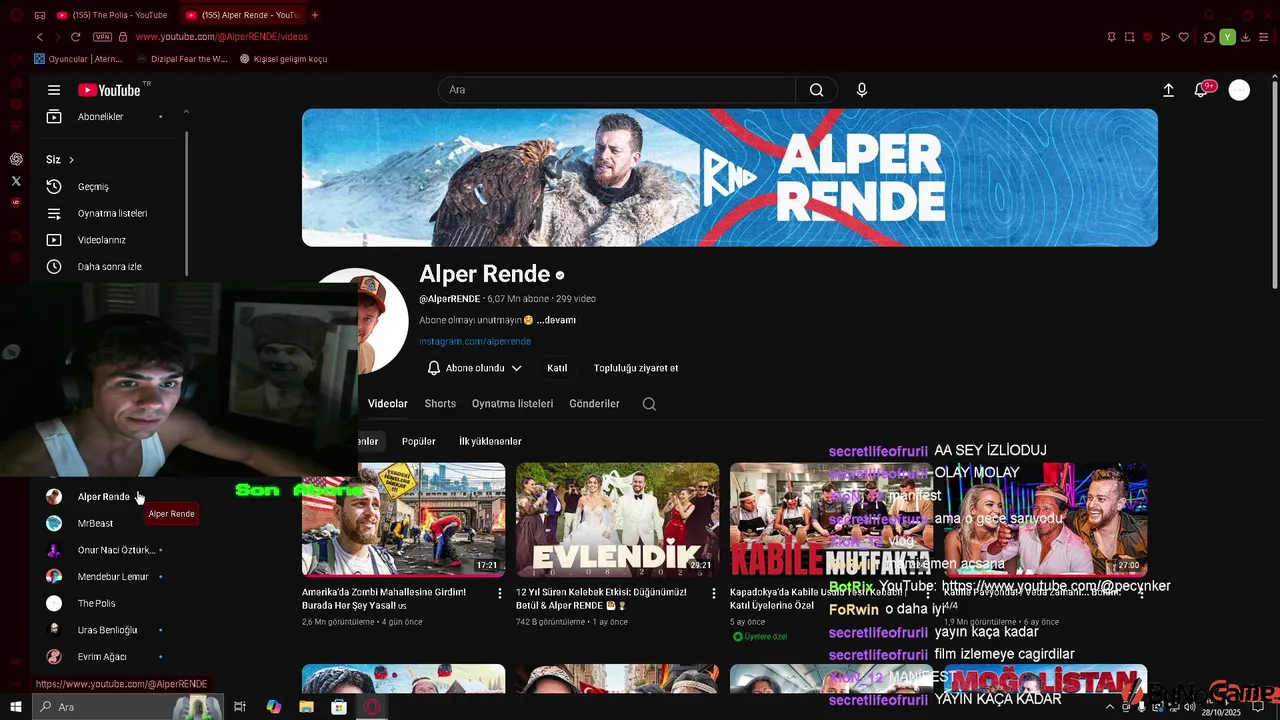Open the Windows Start button
Viewport: 1280px width, 720px height.
point(16,707)
